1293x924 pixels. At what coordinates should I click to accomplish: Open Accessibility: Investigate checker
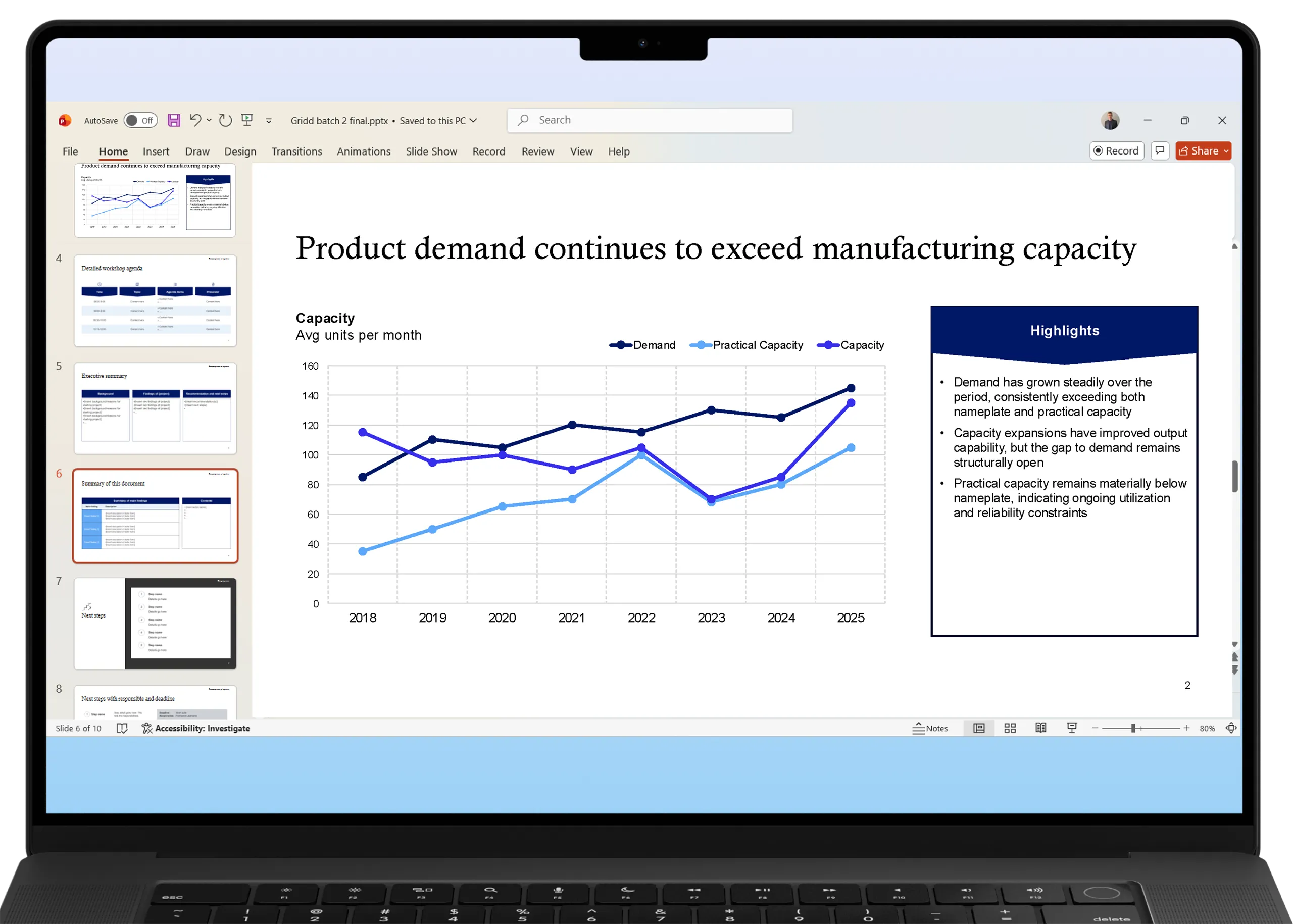click(196, 728)
